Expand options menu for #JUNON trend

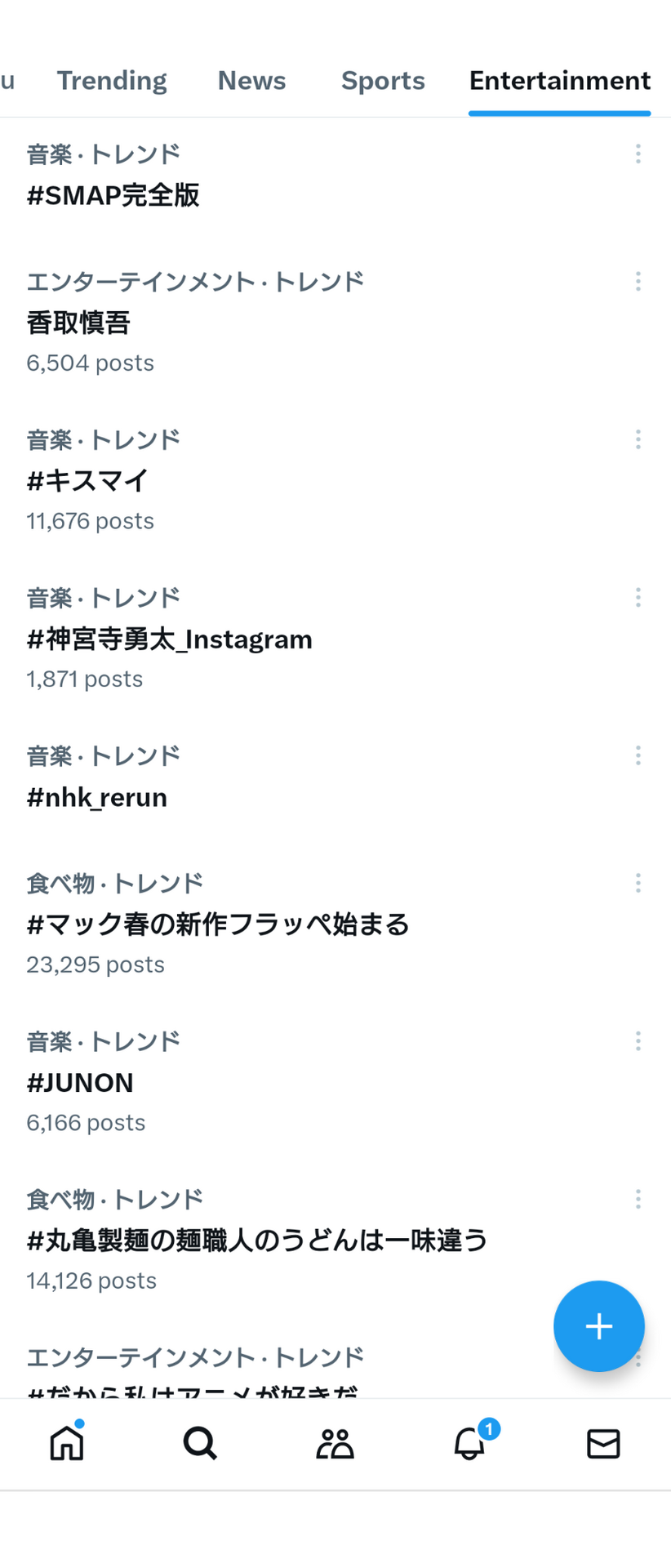638,1040
